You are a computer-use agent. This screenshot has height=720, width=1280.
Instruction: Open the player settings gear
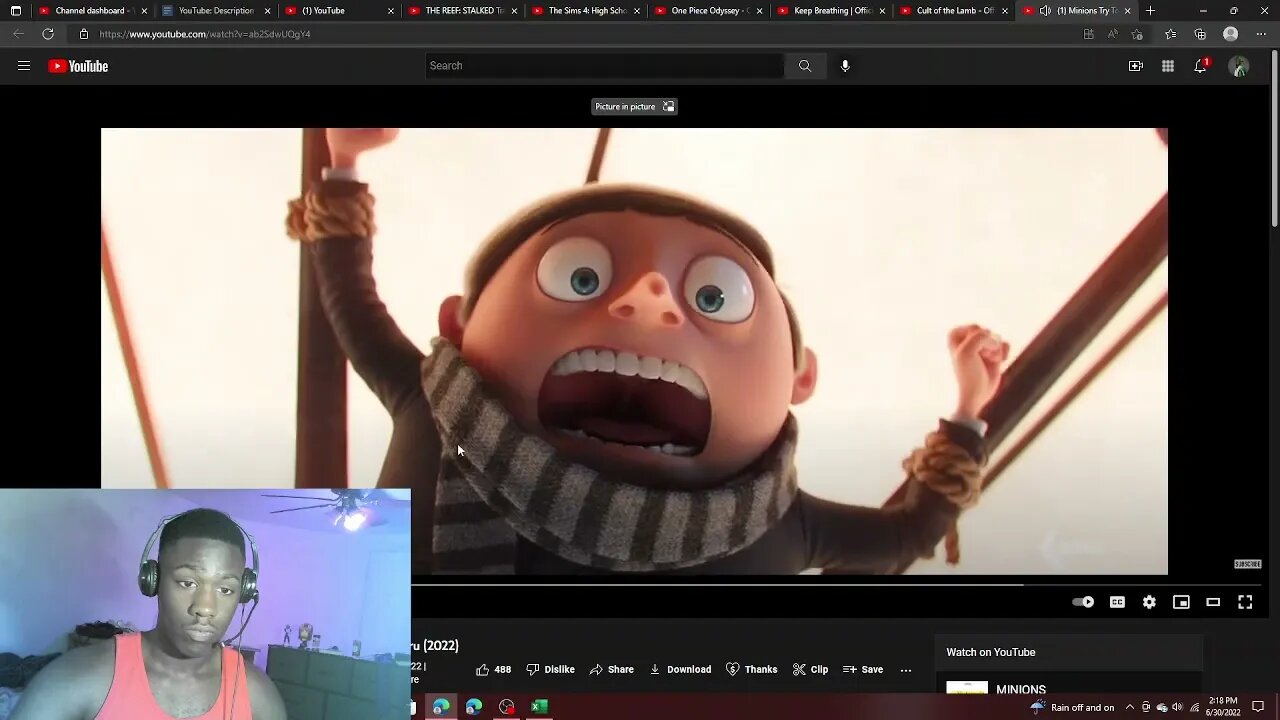tap(1149, 602)
